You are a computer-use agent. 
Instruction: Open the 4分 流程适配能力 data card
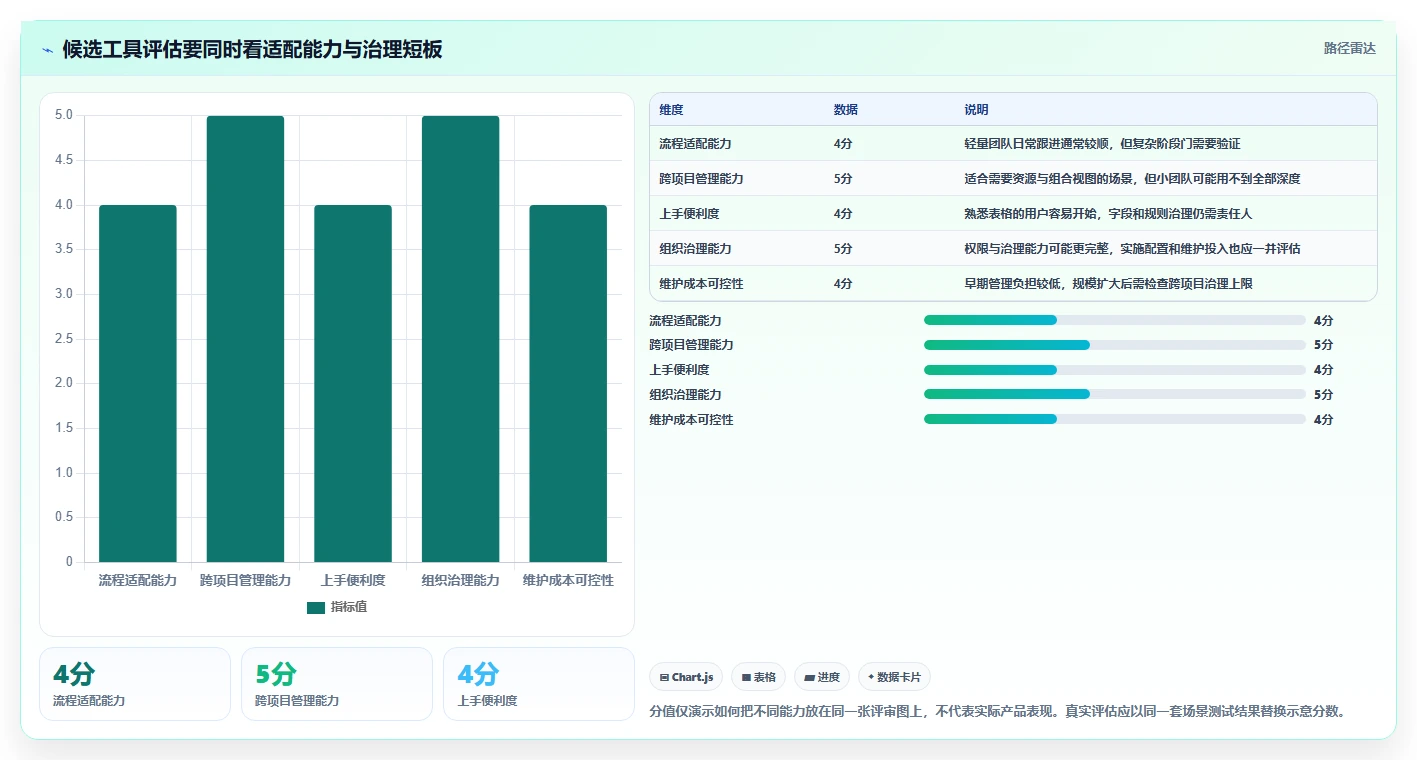135,684
